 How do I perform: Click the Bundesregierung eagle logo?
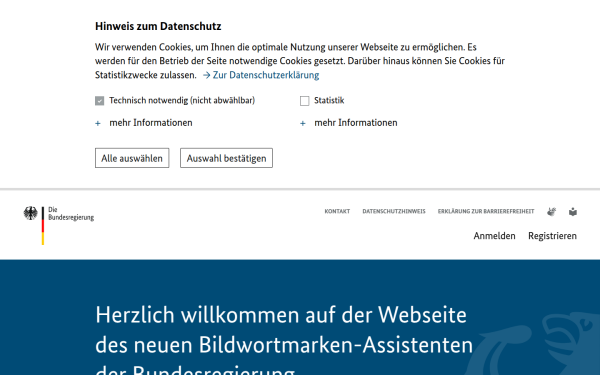tap(31, 213)
